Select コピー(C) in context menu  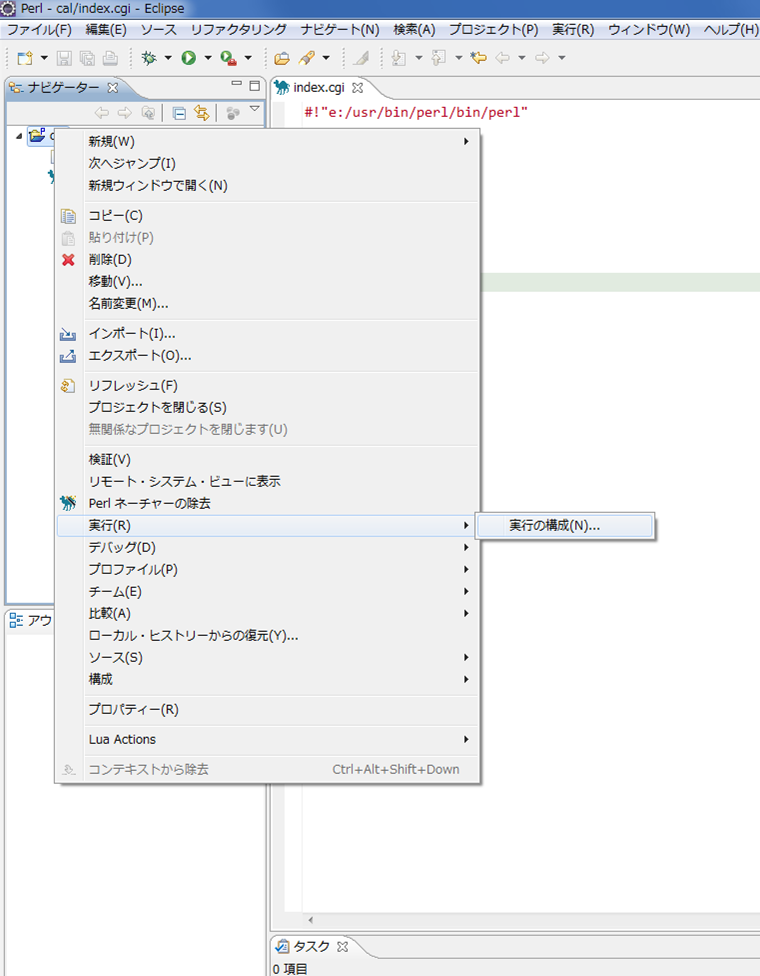(x=268, y=216)
